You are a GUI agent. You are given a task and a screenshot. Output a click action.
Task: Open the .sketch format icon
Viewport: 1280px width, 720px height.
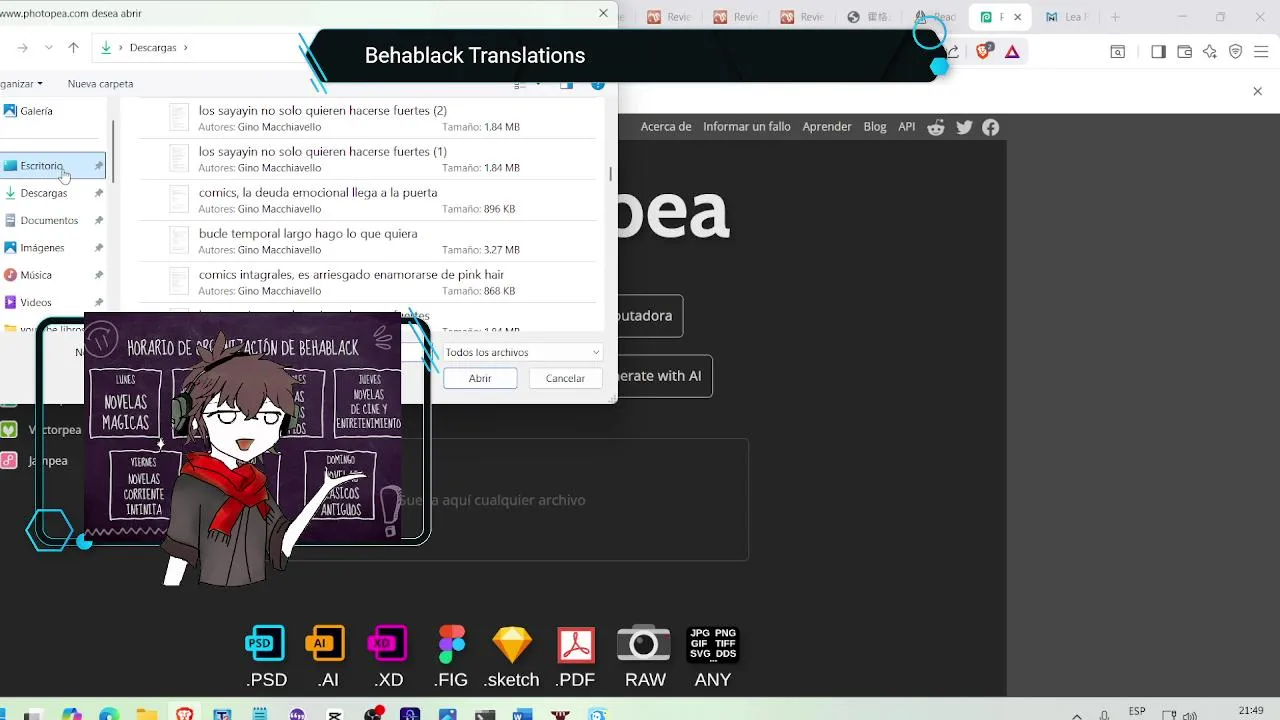pyautogui.click(x=512, y=657)
